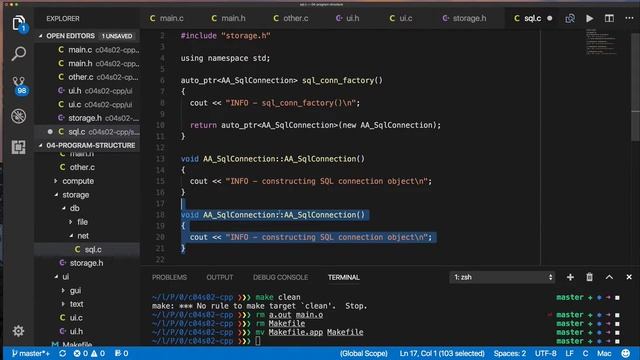
Task: Close the terminal panel
Action: click(629, 277)
